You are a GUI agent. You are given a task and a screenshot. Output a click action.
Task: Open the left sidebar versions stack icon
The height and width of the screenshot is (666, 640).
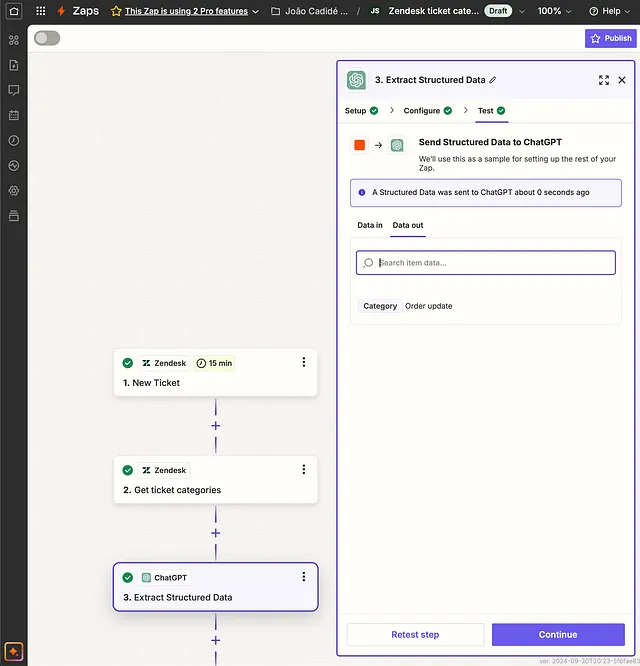coord(14,216)
